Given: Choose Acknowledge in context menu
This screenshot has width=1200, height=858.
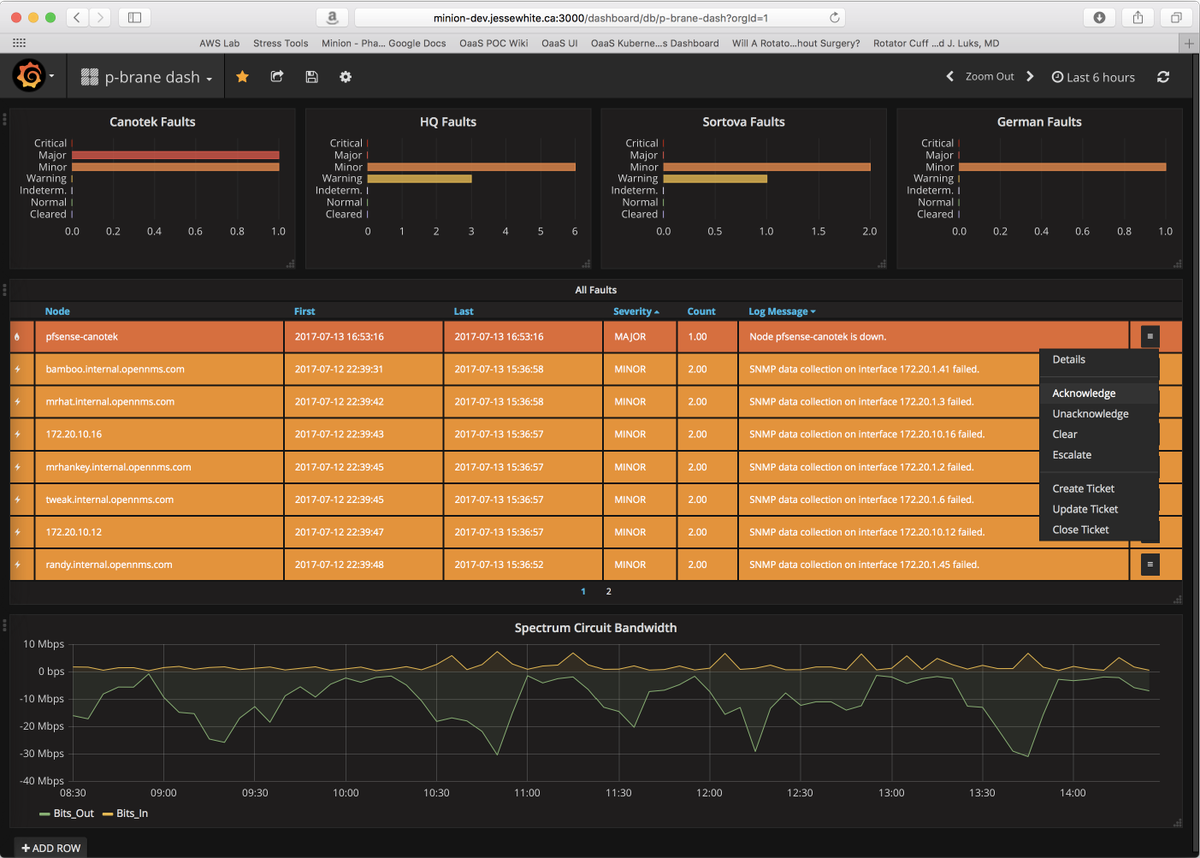Looking at the screenshot, I should tap(1099, 394).
